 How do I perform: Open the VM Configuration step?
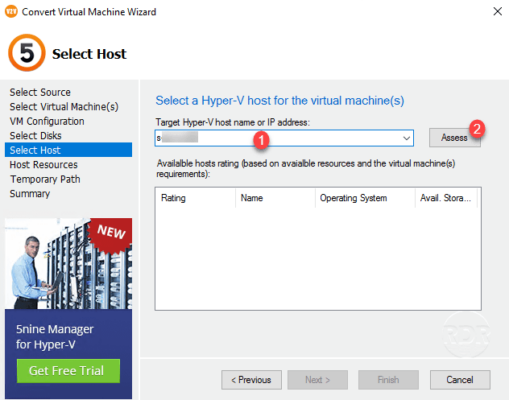pyautogui.click(x=47, y=121)
